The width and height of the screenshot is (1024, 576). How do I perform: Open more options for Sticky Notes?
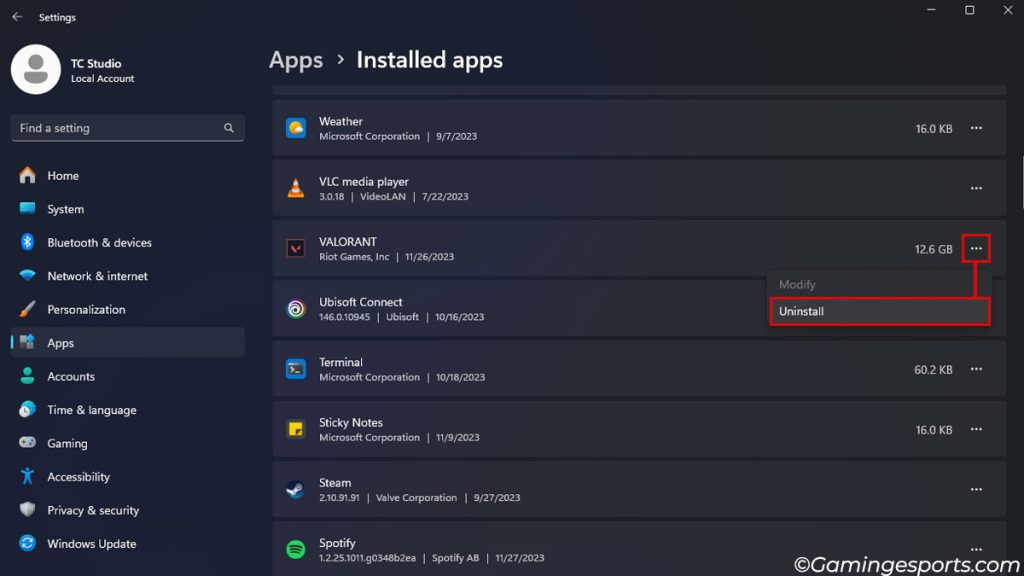point(976,429)
